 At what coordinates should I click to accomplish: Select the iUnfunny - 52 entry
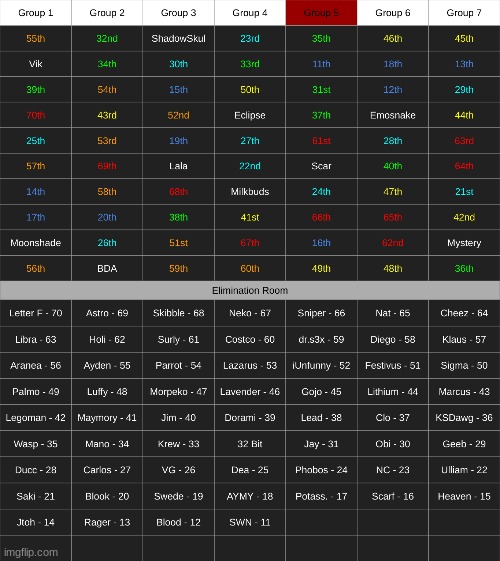[321, 366]
